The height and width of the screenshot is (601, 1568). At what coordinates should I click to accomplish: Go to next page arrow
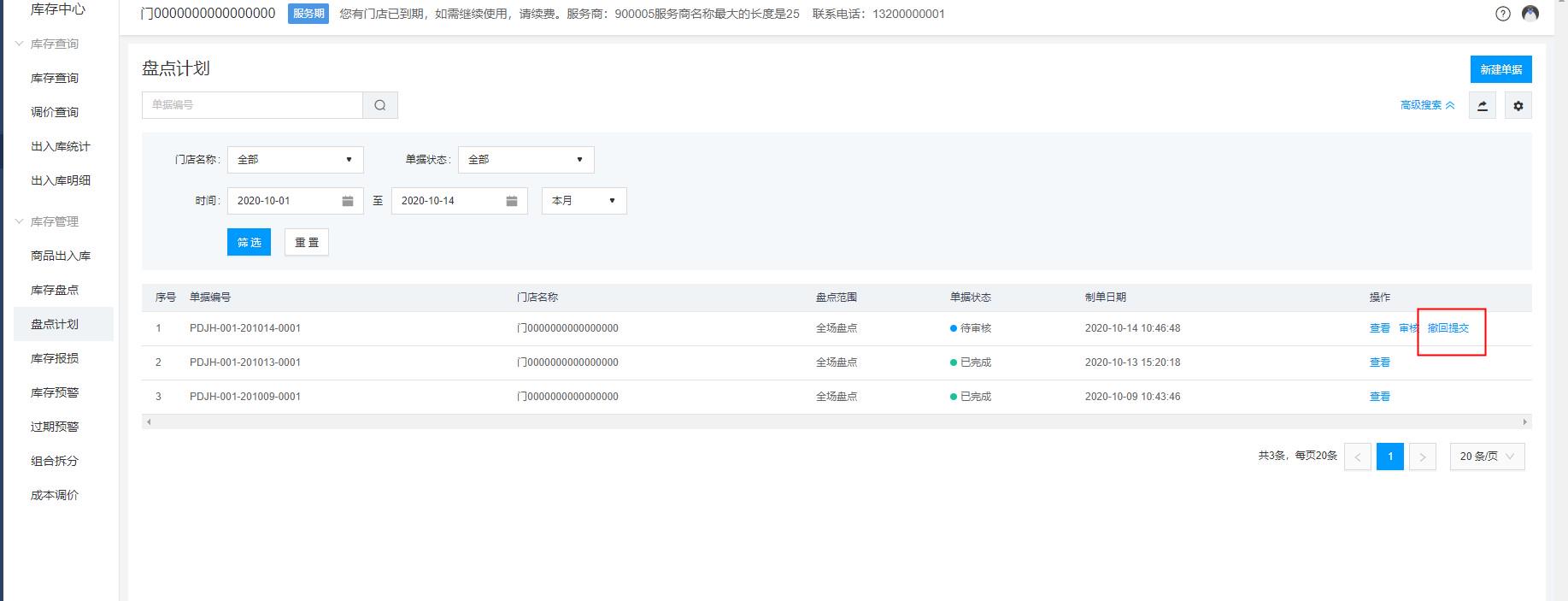coord(1422,457)
